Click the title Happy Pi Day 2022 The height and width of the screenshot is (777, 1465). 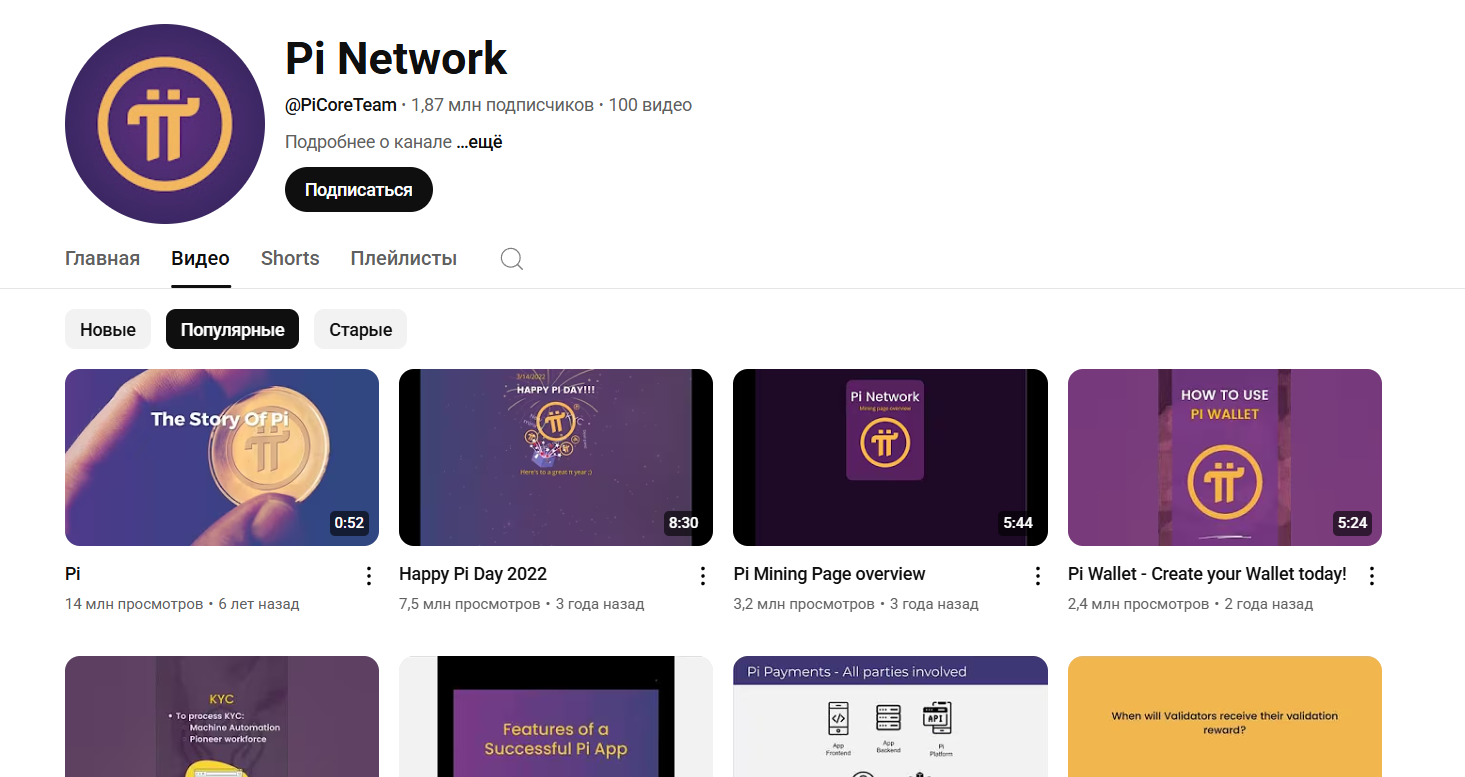click(x=473, y=574)
